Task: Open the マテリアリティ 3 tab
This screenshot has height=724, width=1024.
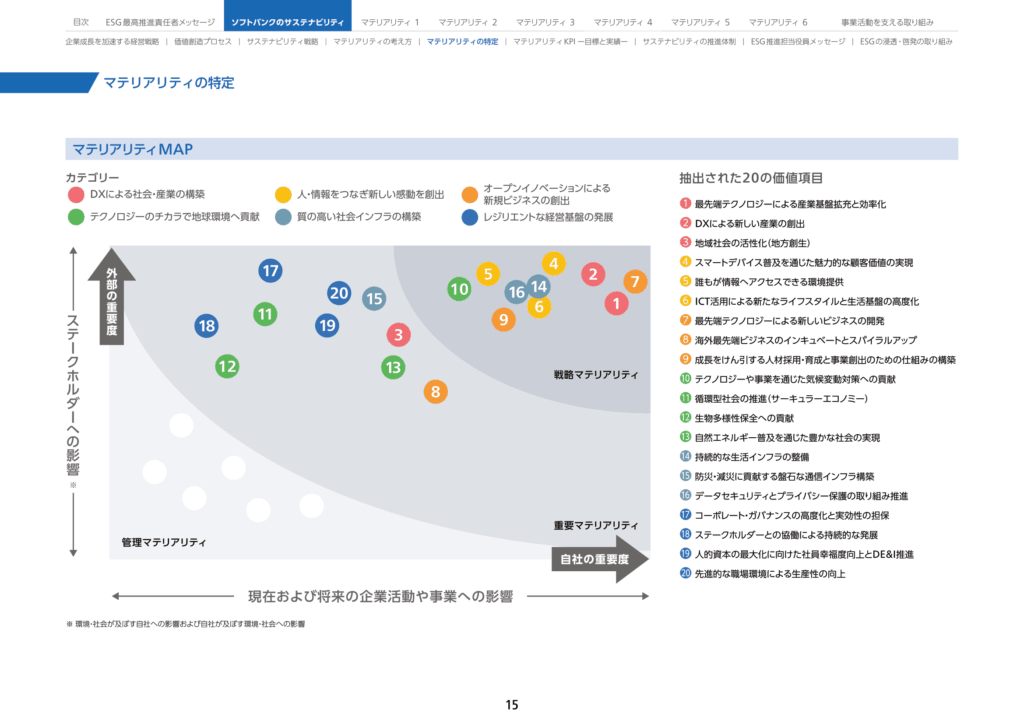Action: coord(545,22)
